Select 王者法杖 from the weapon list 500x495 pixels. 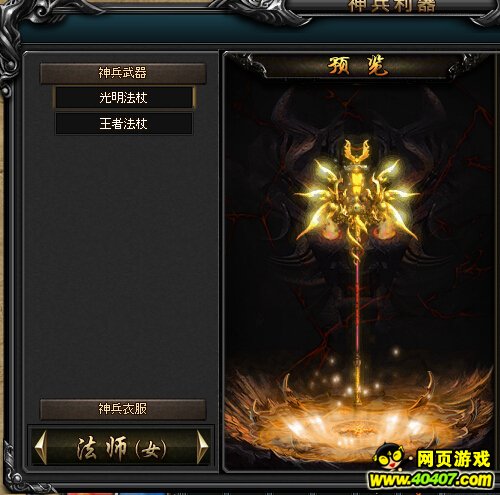click(x=124, y=124)
